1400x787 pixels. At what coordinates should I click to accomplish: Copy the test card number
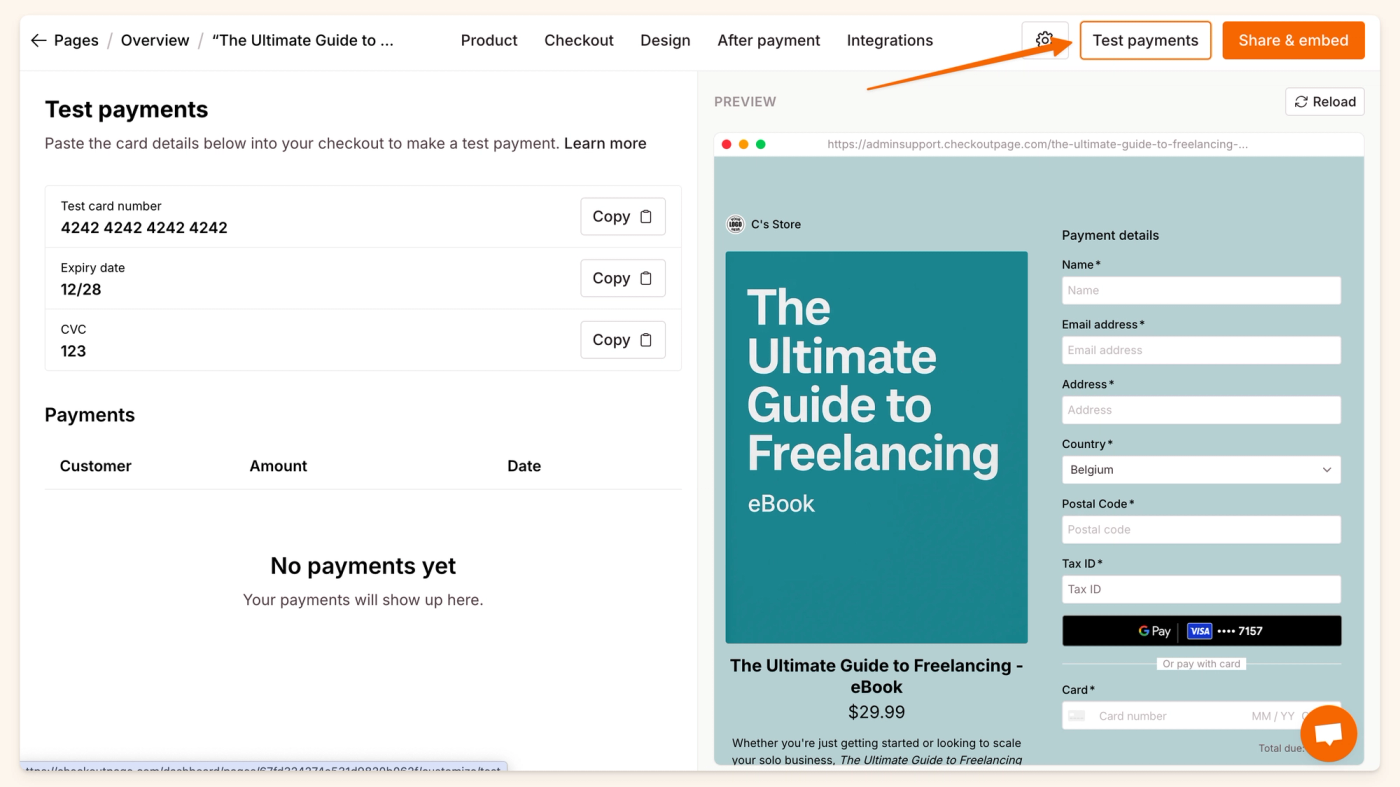[x=623, y=216]
